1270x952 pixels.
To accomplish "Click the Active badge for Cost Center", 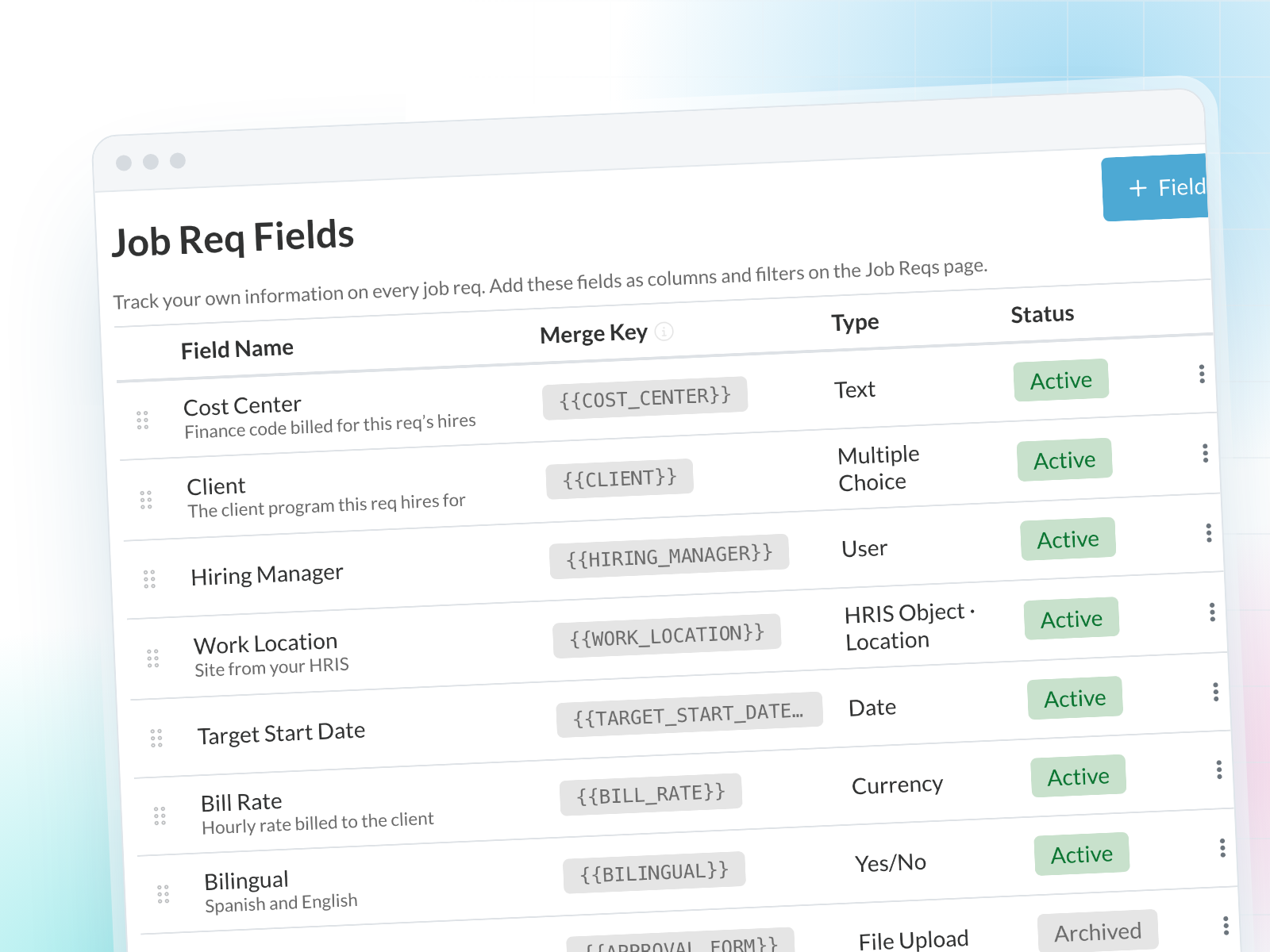I will [x=1061, y=381].
